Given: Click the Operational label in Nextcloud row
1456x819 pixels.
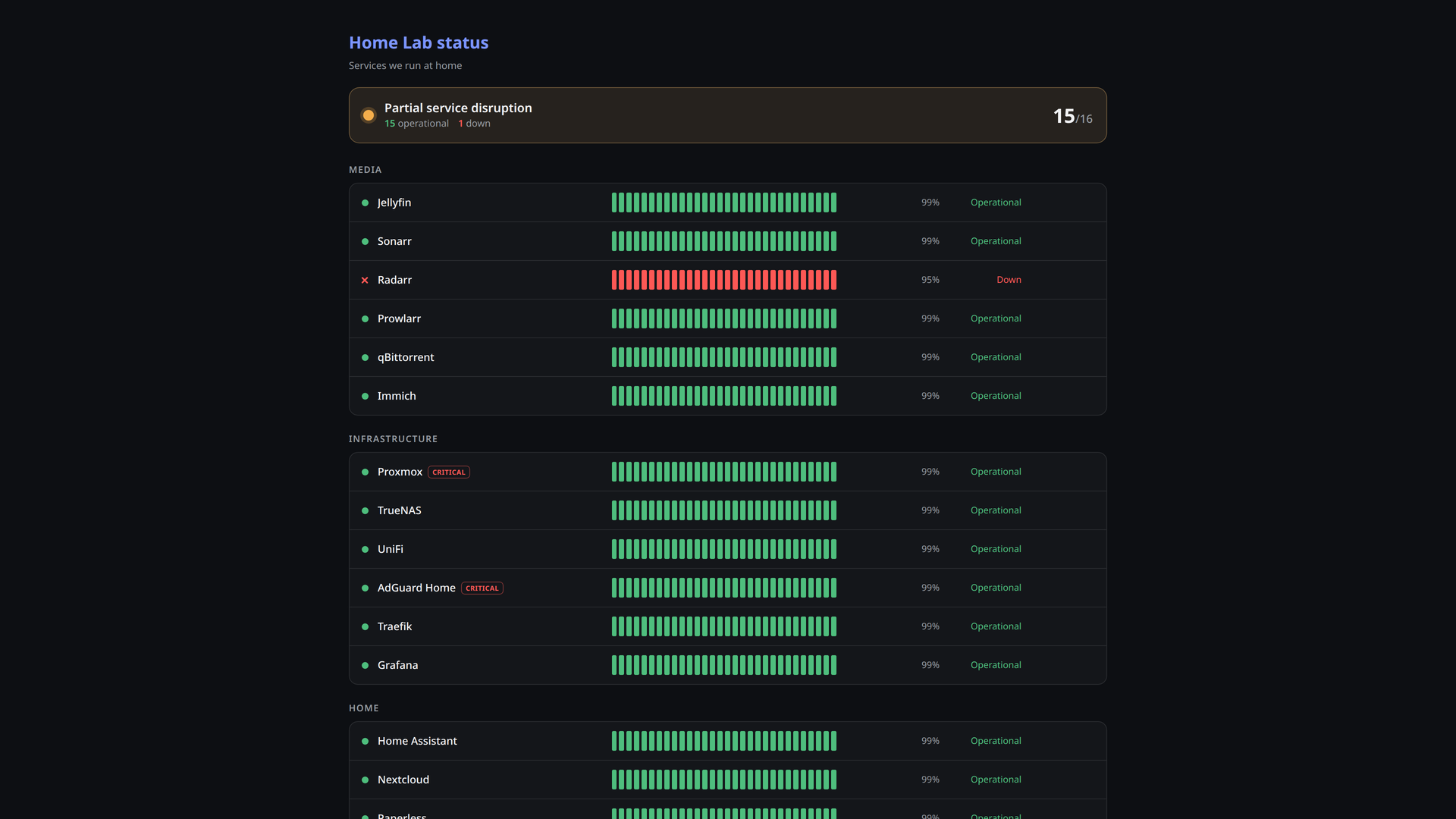Looking at the screenshot, I should [996, 780].
